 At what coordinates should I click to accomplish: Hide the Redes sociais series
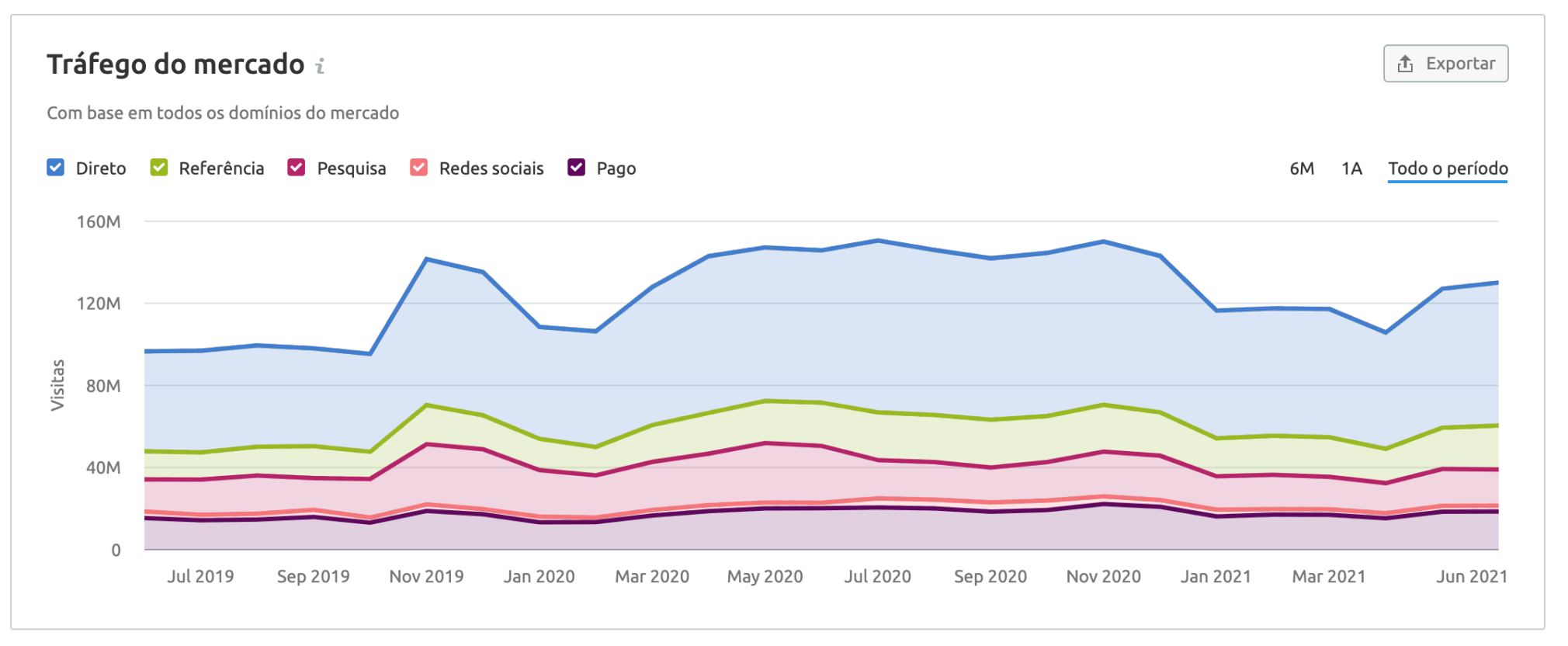419,168
